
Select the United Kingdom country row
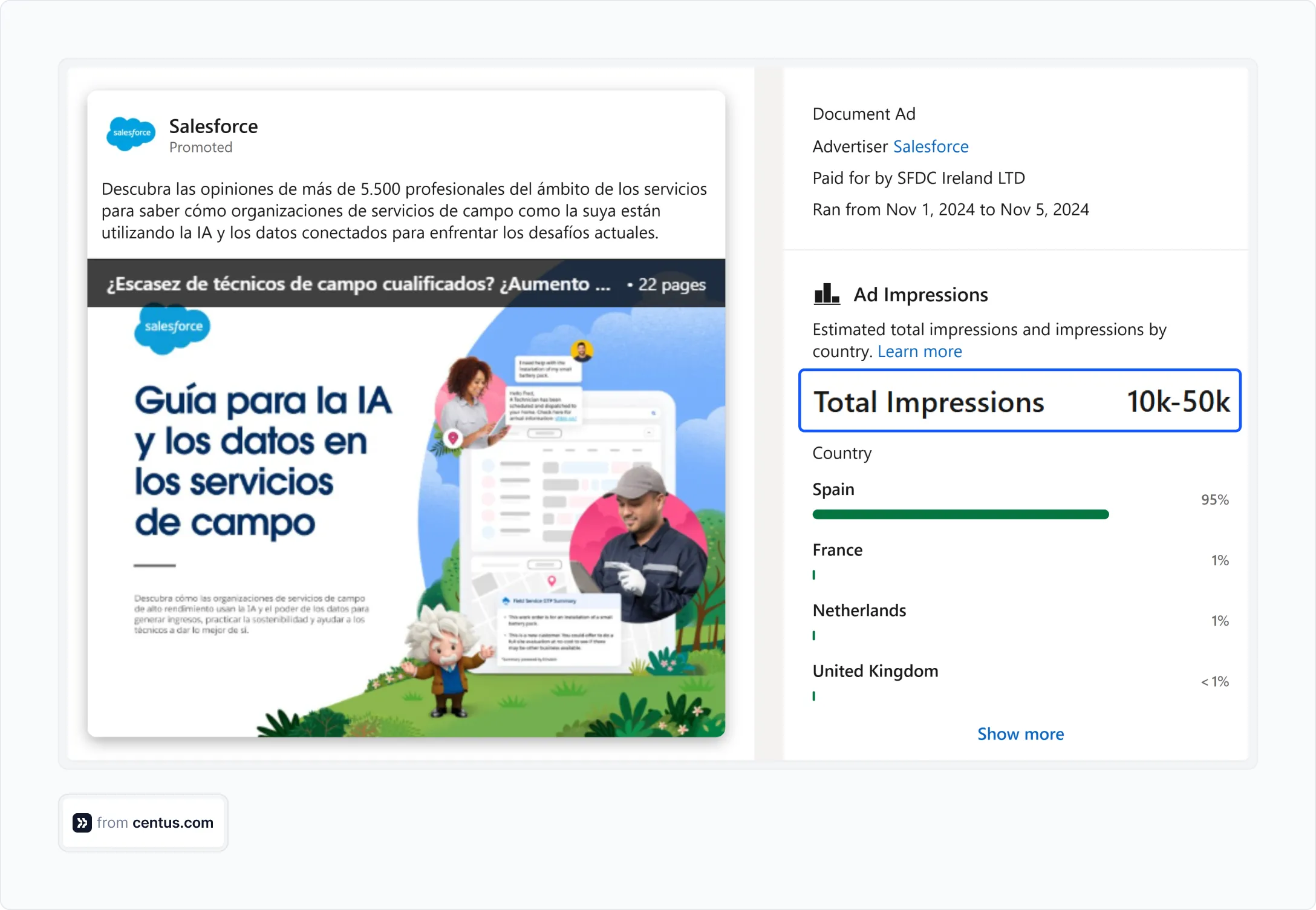pyautogui.click(x=875, y=670)
